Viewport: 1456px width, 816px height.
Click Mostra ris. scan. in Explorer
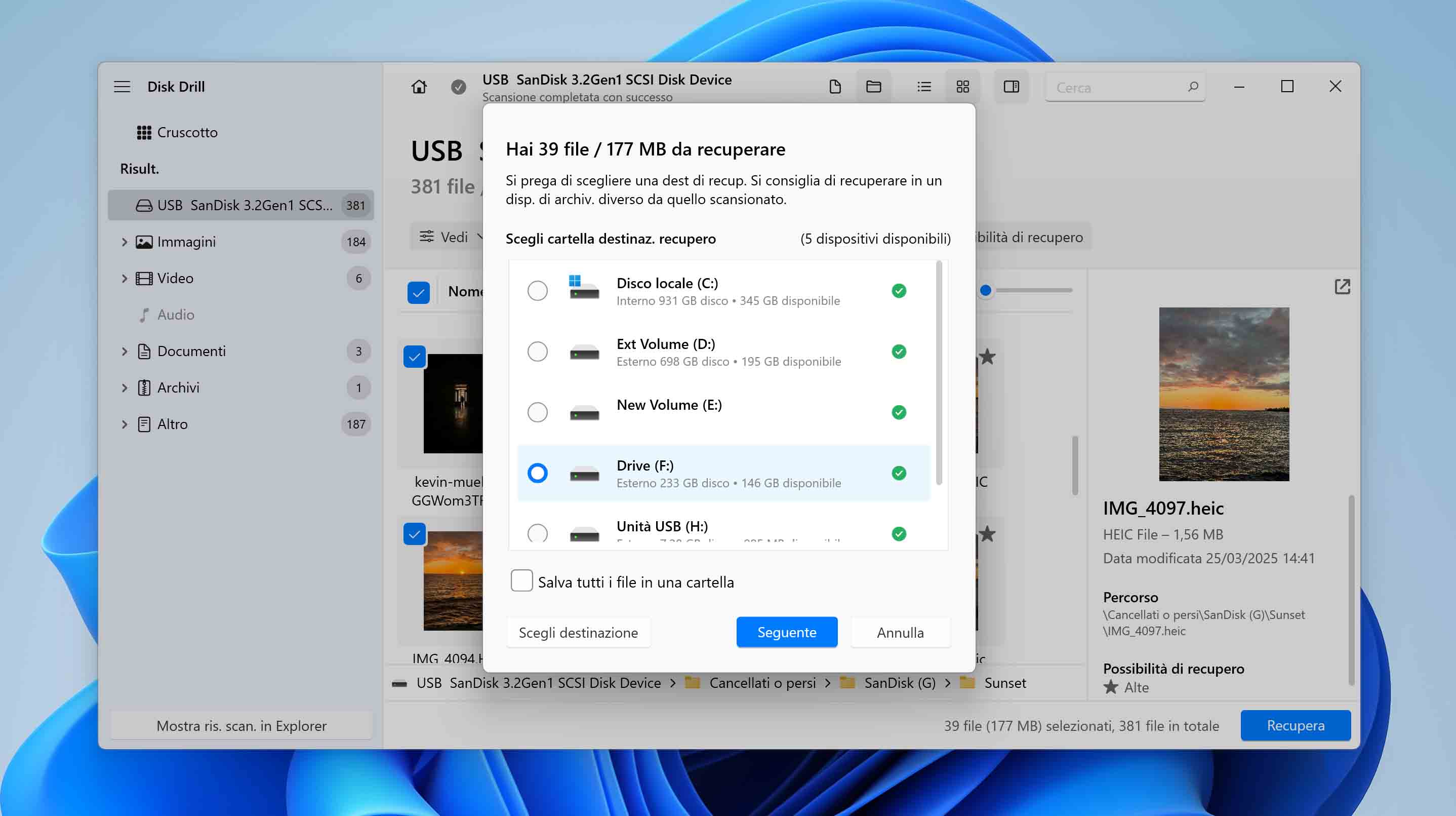[241, 725]
